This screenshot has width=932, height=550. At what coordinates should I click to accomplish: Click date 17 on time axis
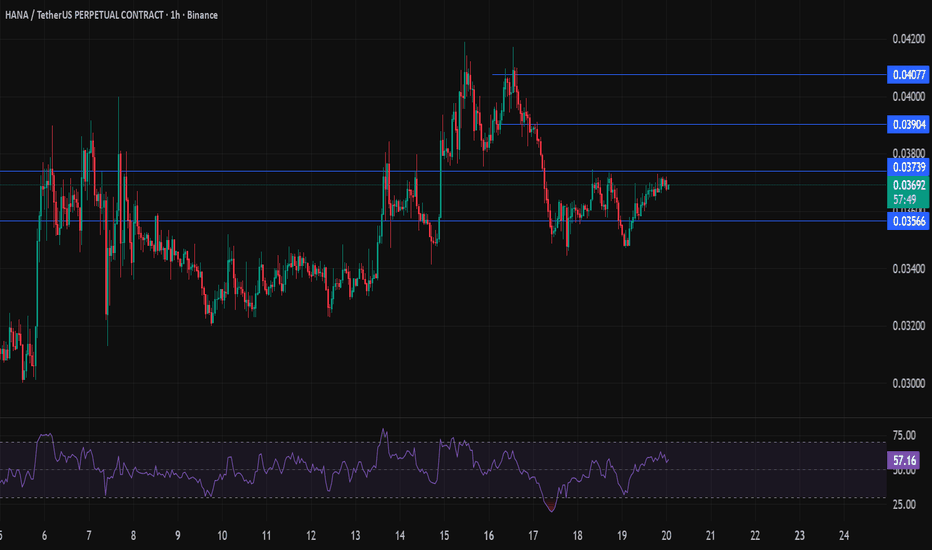pos(533,536)
